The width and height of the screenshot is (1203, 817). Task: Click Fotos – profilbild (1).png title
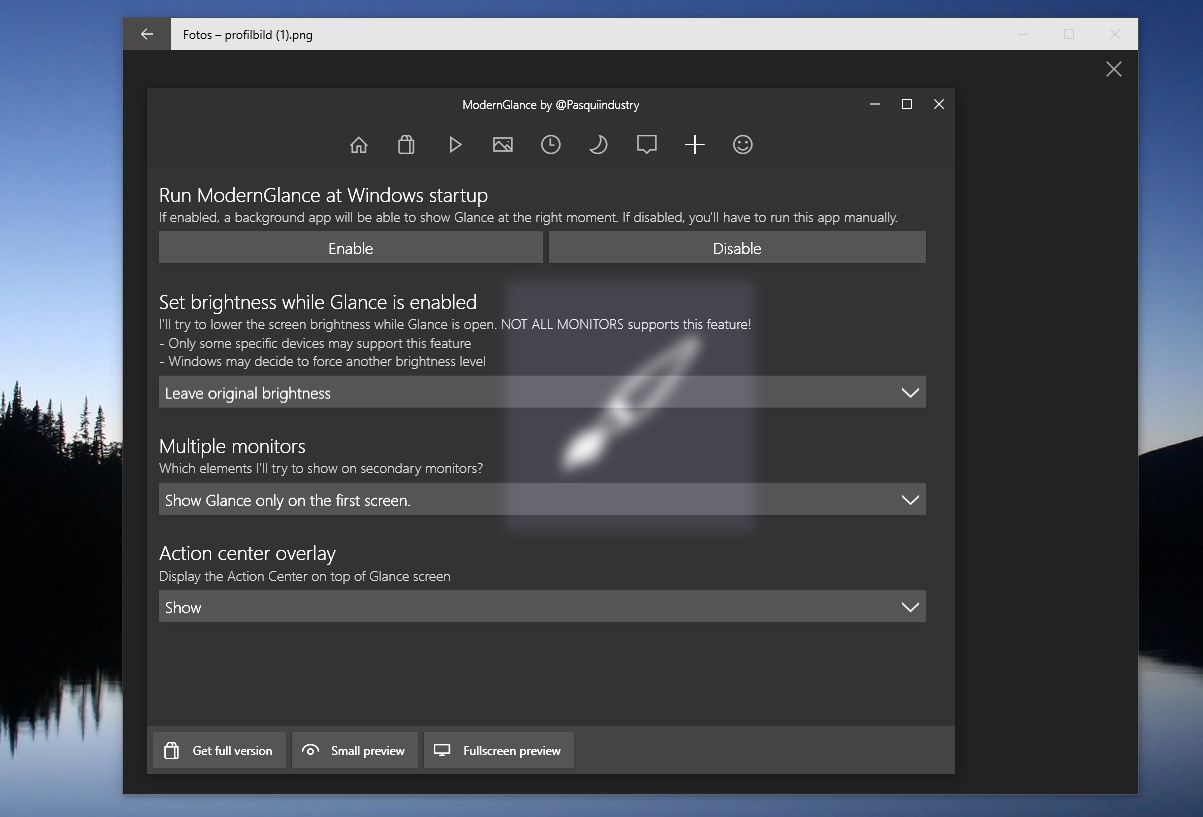pos(248,34)
